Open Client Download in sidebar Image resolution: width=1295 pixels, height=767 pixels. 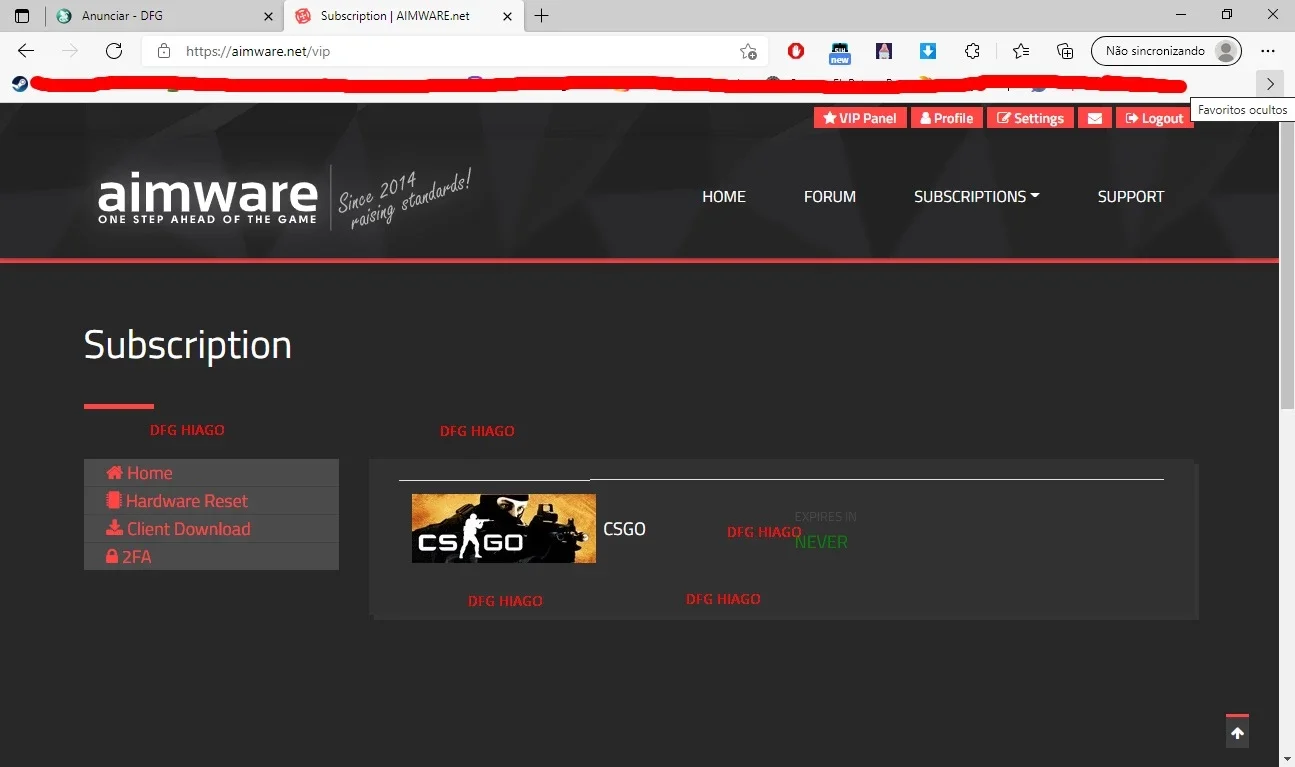point(211,529)
